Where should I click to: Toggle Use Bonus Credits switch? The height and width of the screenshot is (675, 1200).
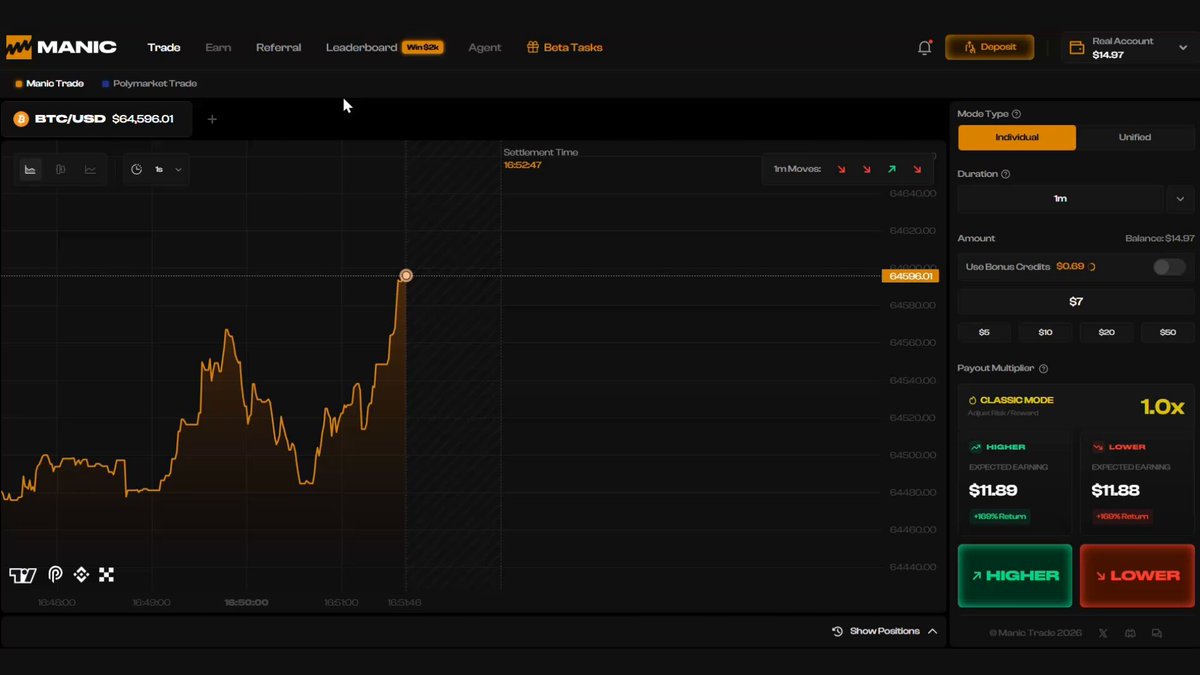pos(1169,267)
